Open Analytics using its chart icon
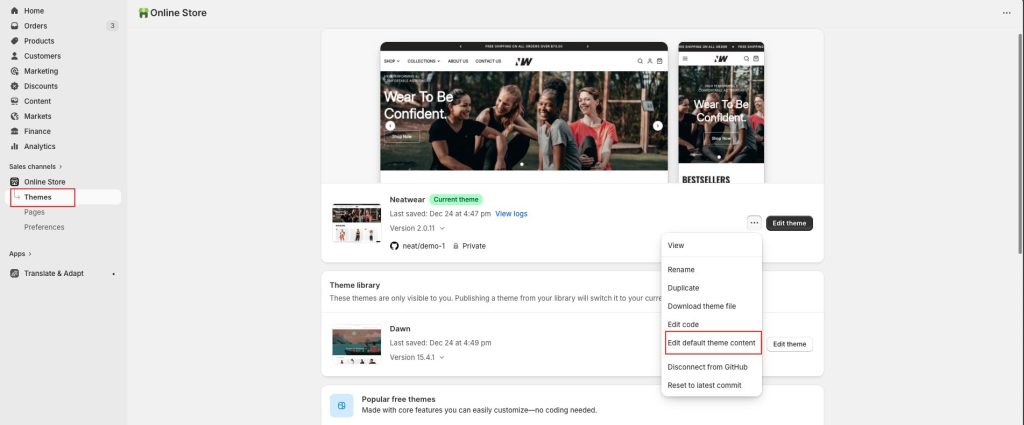This screenshot has width=1024, height=425. pos(14,146)
